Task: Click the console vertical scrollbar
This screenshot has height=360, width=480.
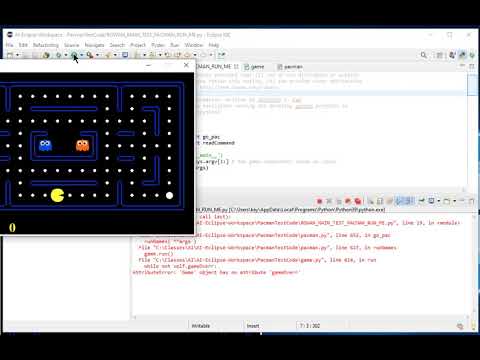Action: point(474,263)
